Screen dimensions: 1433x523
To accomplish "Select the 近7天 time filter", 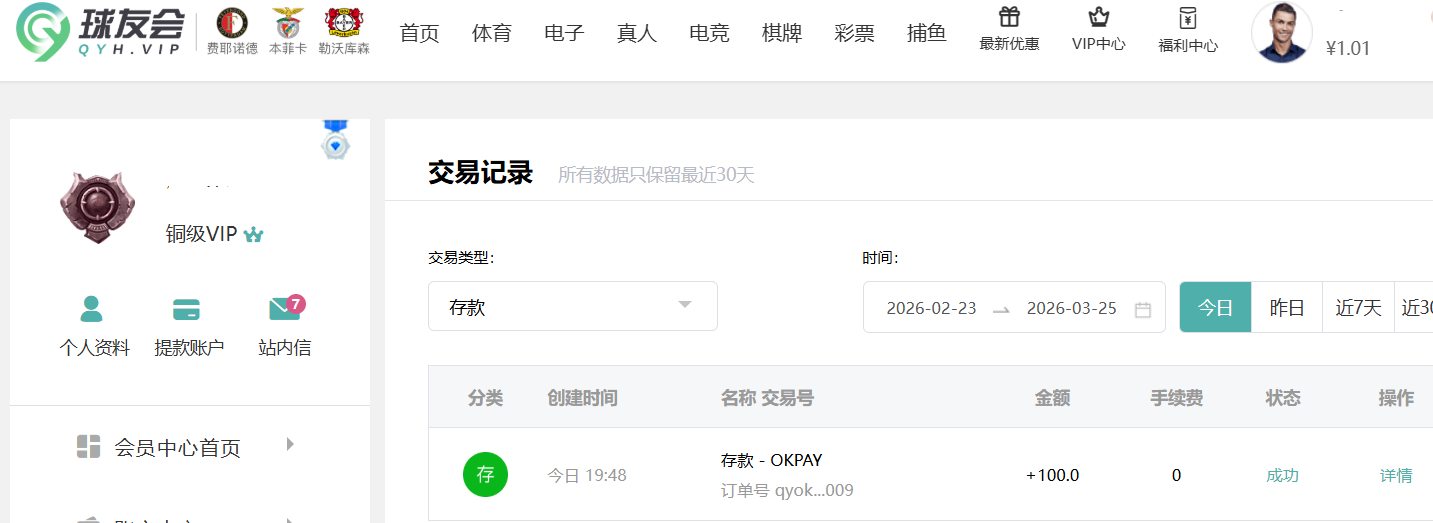I will (x=1358, y=308).
